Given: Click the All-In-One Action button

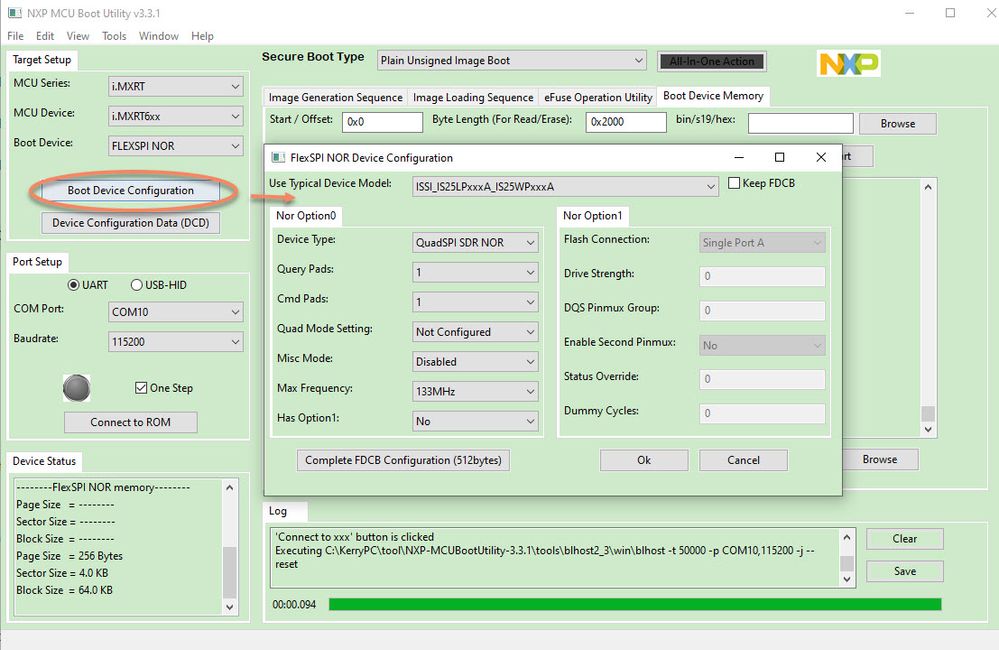Looking at the screenshot, I should [x=712, y=61].
